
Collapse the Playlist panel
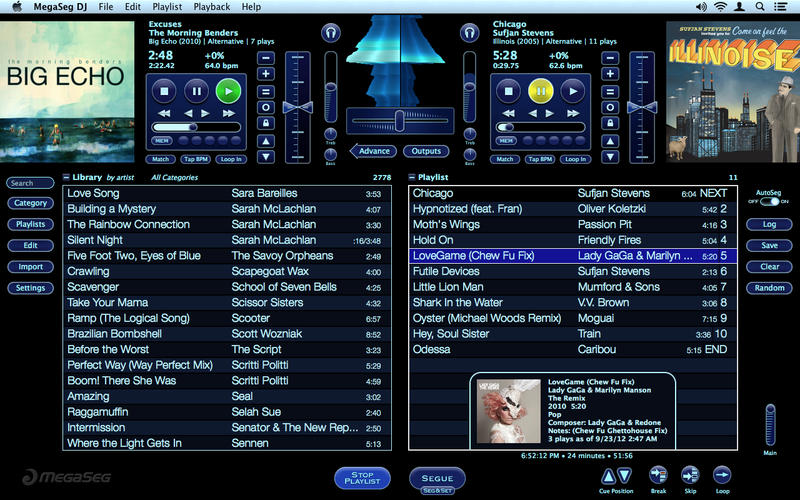(x=413, y=177)
